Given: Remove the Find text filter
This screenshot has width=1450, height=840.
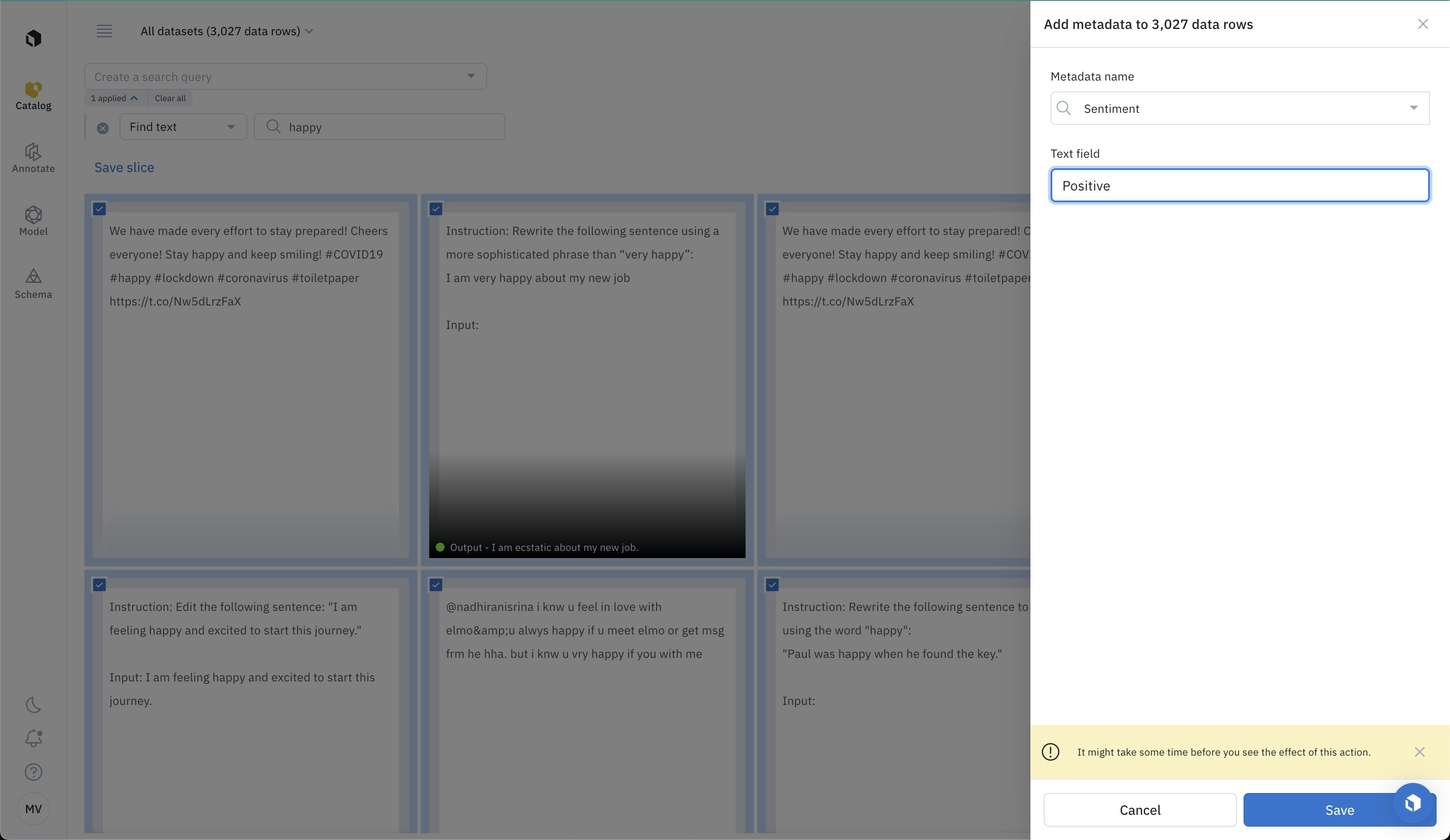Looking at the screenshot, I should pos(102,128).
